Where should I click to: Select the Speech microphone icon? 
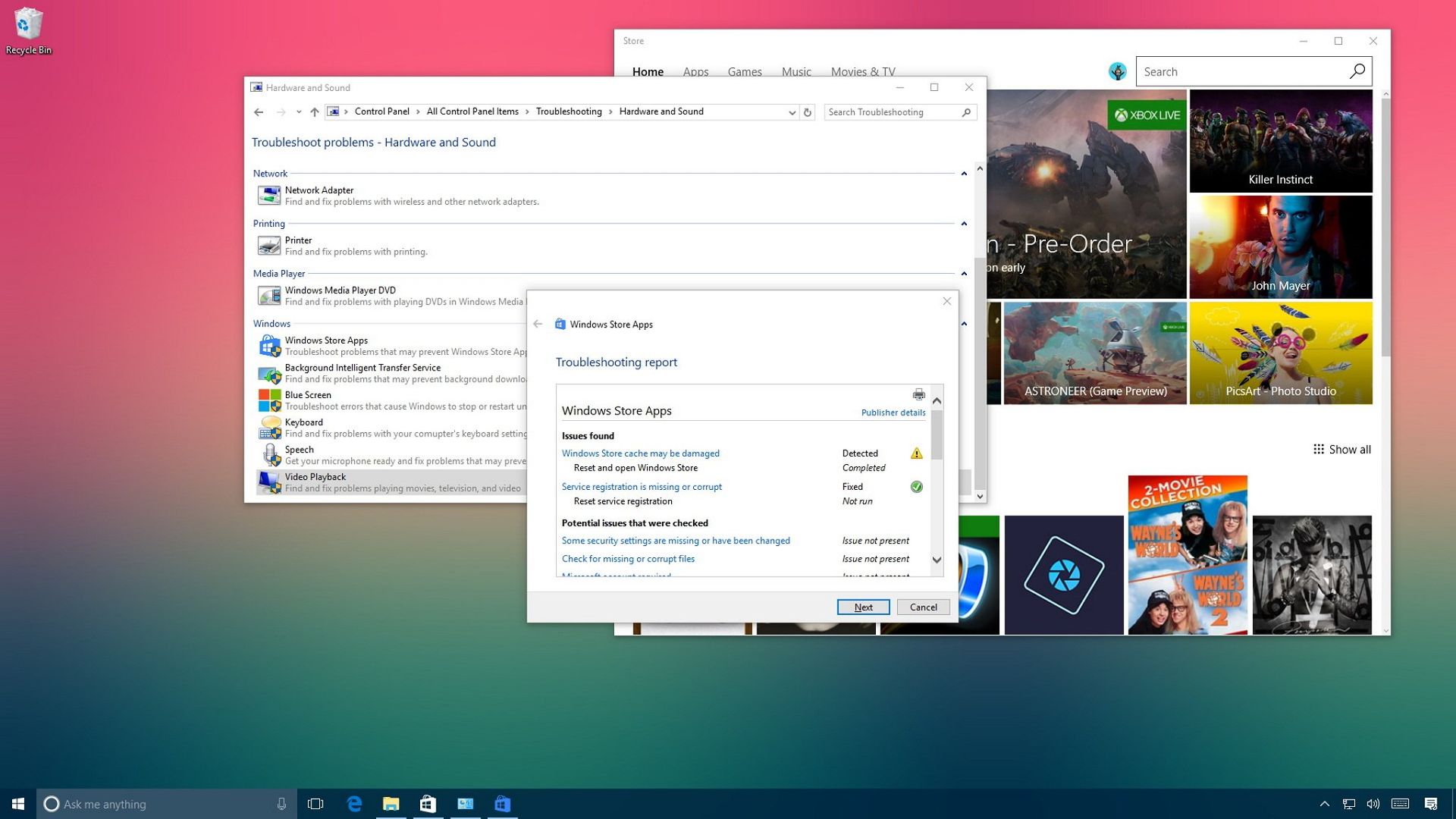(x=272, y=454)
